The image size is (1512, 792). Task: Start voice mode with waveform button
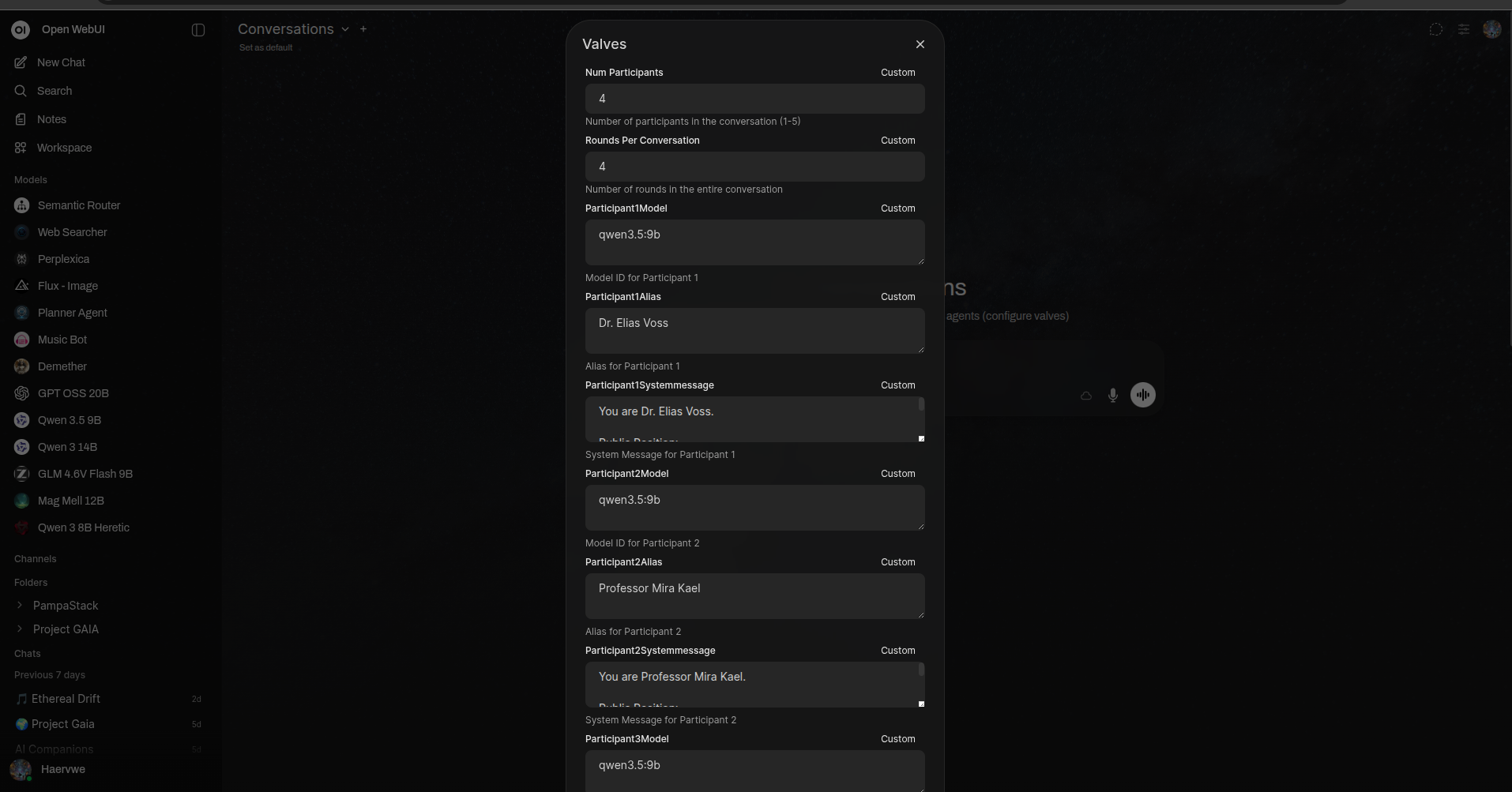point(1142,395)
